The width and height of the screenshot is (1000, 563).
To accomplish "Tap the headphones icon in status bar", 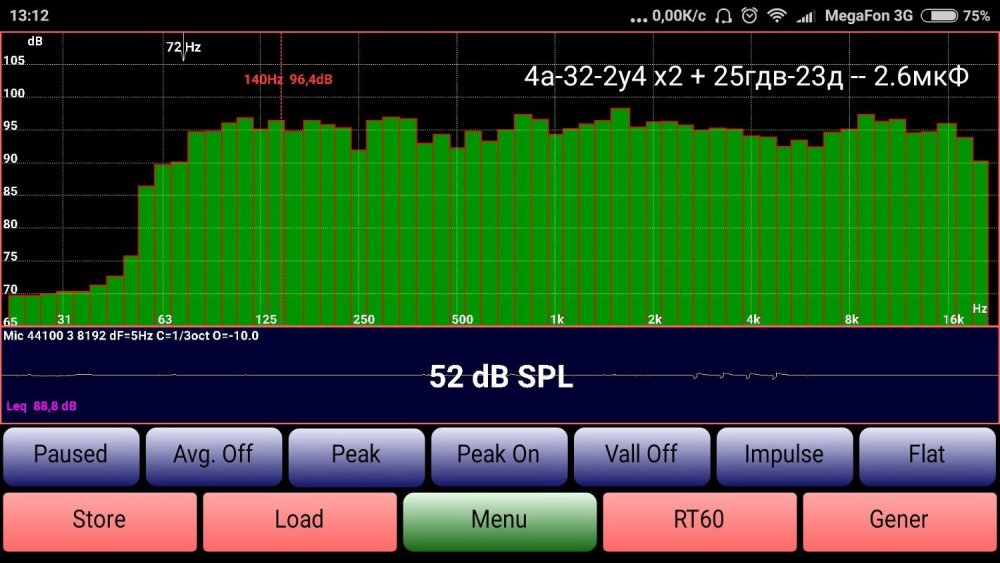I will click(724, 16).
